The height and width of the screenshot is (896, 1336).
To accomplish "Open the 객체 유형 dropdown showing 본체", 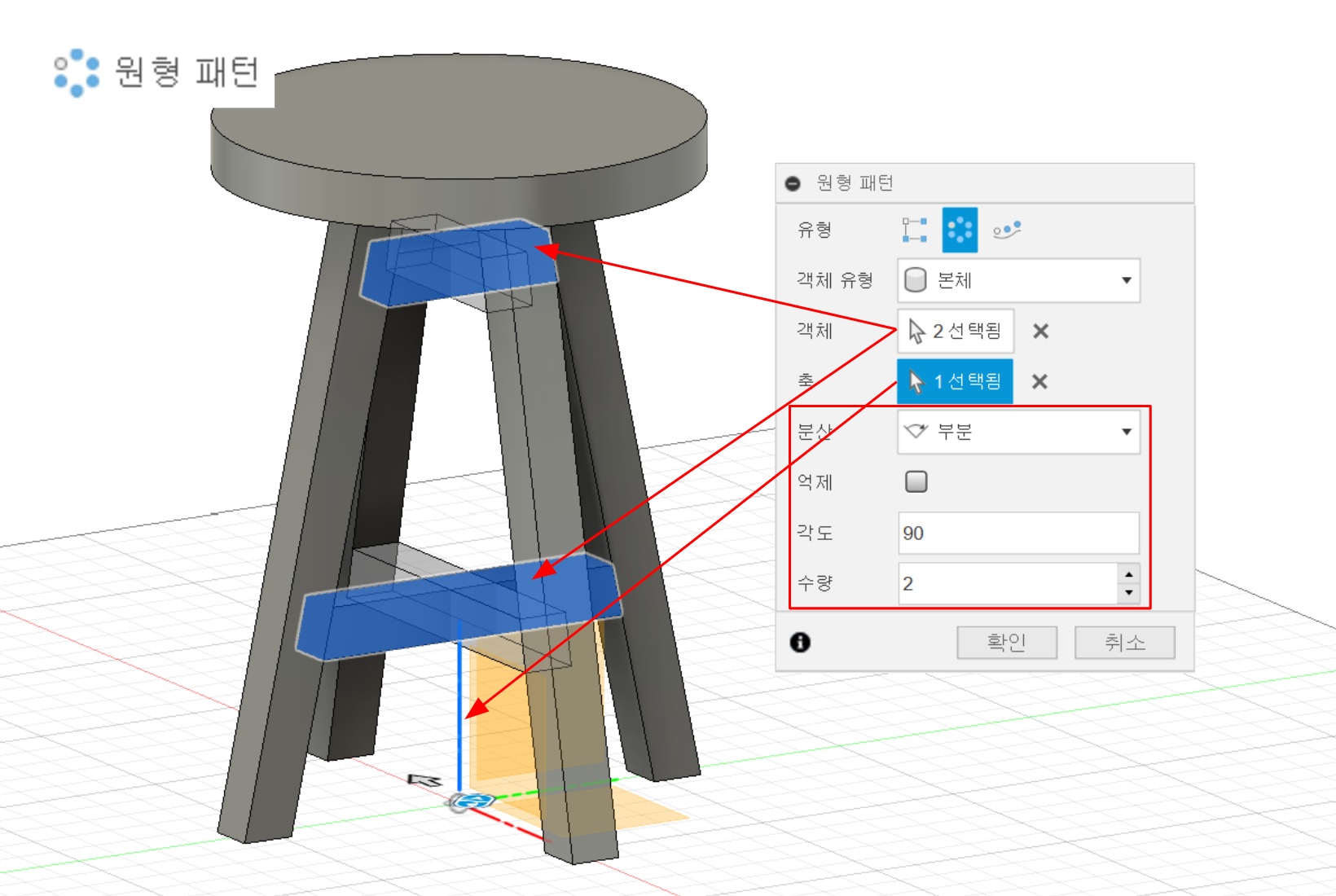I will [1018, 280].
